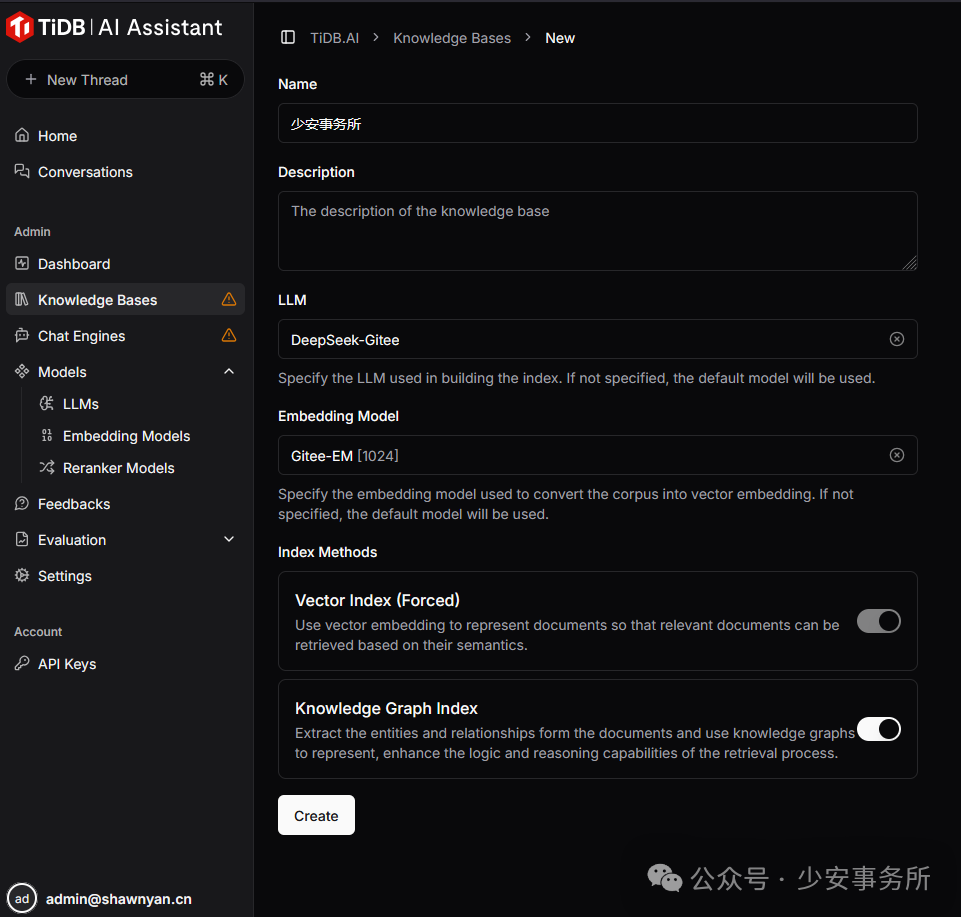Open Reranker Models submenu item

click(137, 467)
